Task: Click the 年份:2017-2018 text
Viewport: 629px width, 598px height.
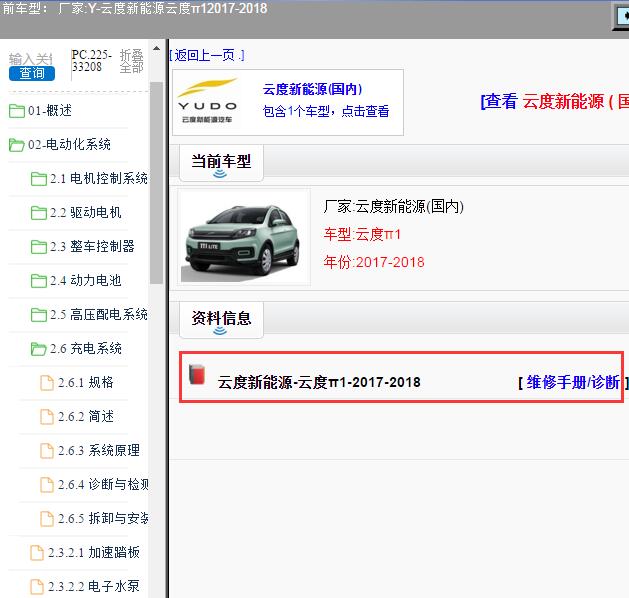Action: pyautogui.click(x=374, y=262)
